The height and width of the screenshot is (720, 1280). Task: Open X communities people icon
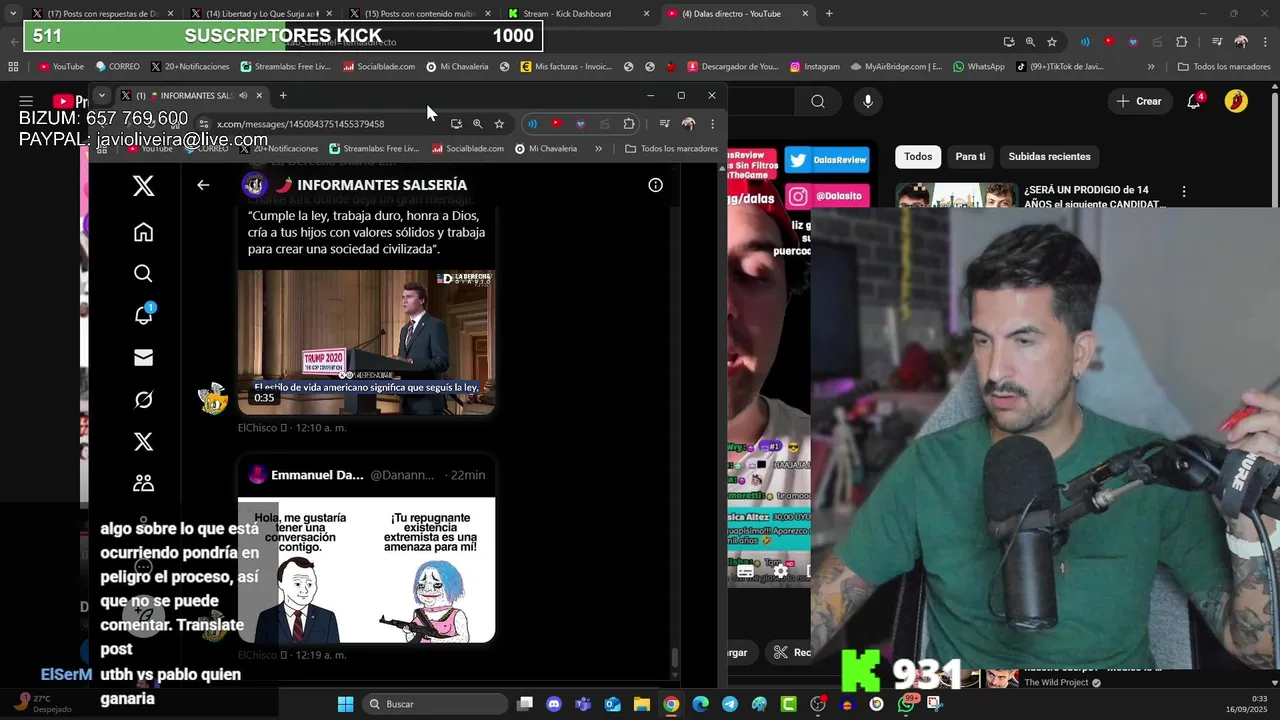(143, 483)
